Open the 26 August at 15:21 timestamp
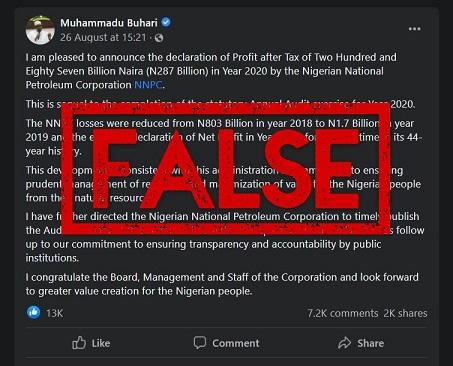The height and width of the screenshot is (366, 453). 103,37
